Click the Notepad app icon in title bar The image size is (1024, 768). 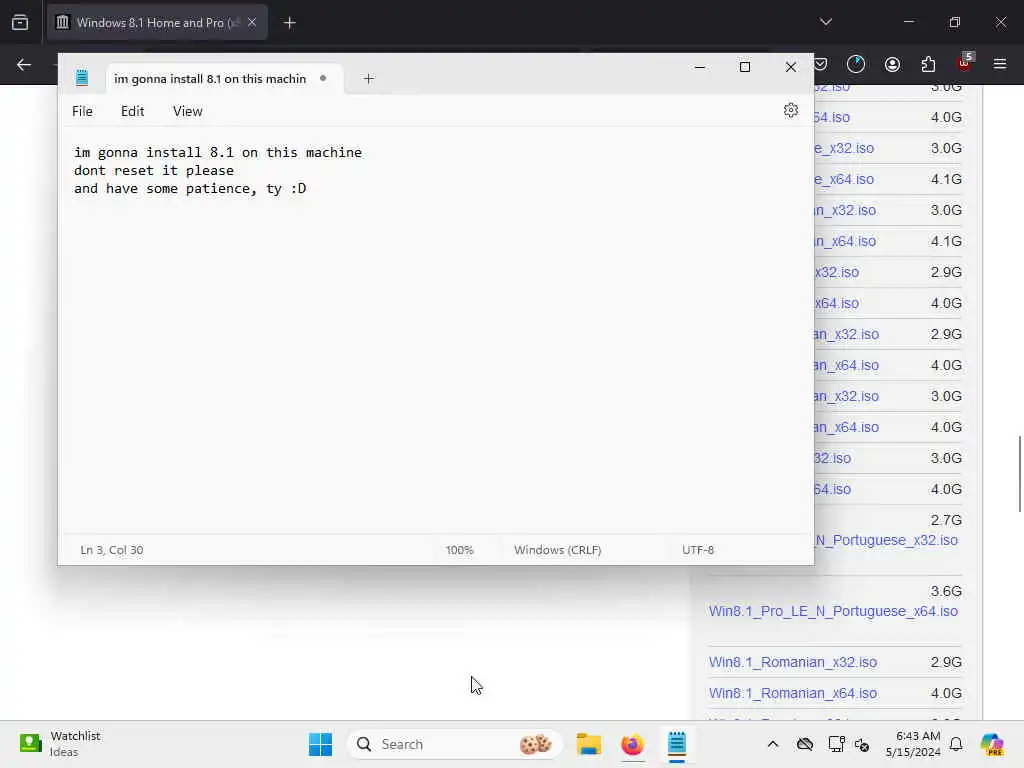82,78
